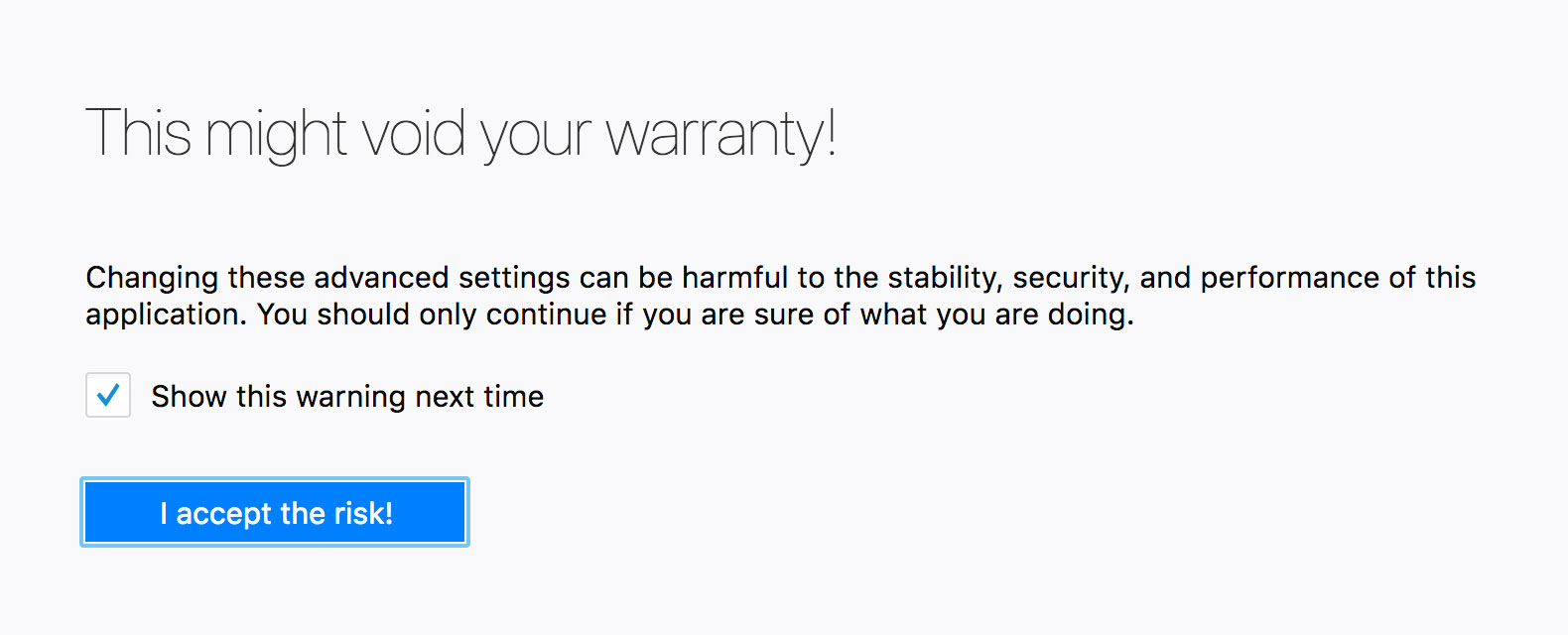Click the 'Show this warning next time' label
The image size is (1568, 635).
[x=346, y=396]
